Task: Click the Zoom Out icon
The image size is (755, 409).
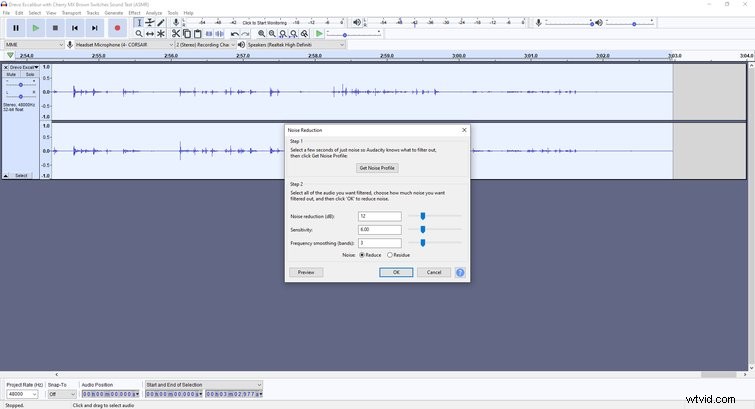Action: click(272, 34)
